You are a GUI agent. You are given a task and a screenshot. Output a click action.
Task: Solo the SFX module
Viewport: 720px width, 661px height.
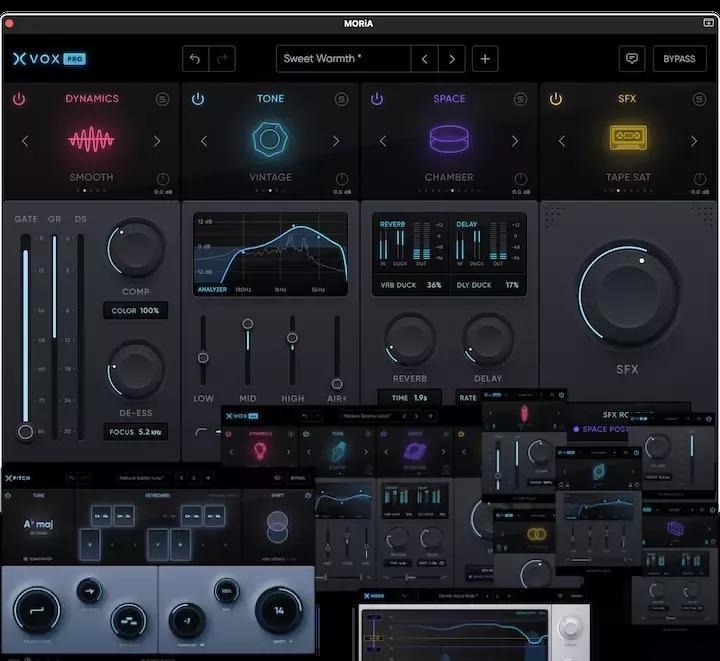(x=699, y=99)
